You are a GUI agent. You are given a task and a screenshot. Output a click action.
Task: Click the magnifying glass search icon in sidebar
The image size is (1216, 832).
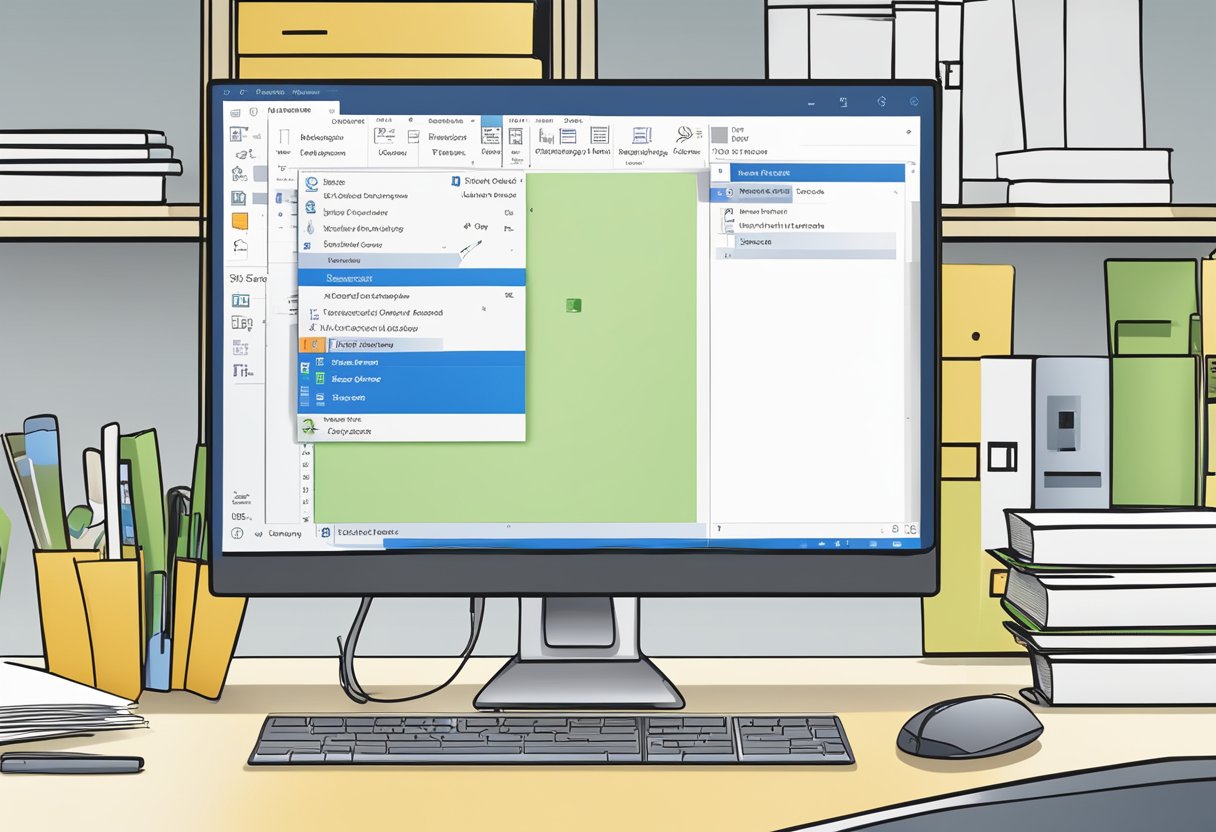tap(242, 152)
